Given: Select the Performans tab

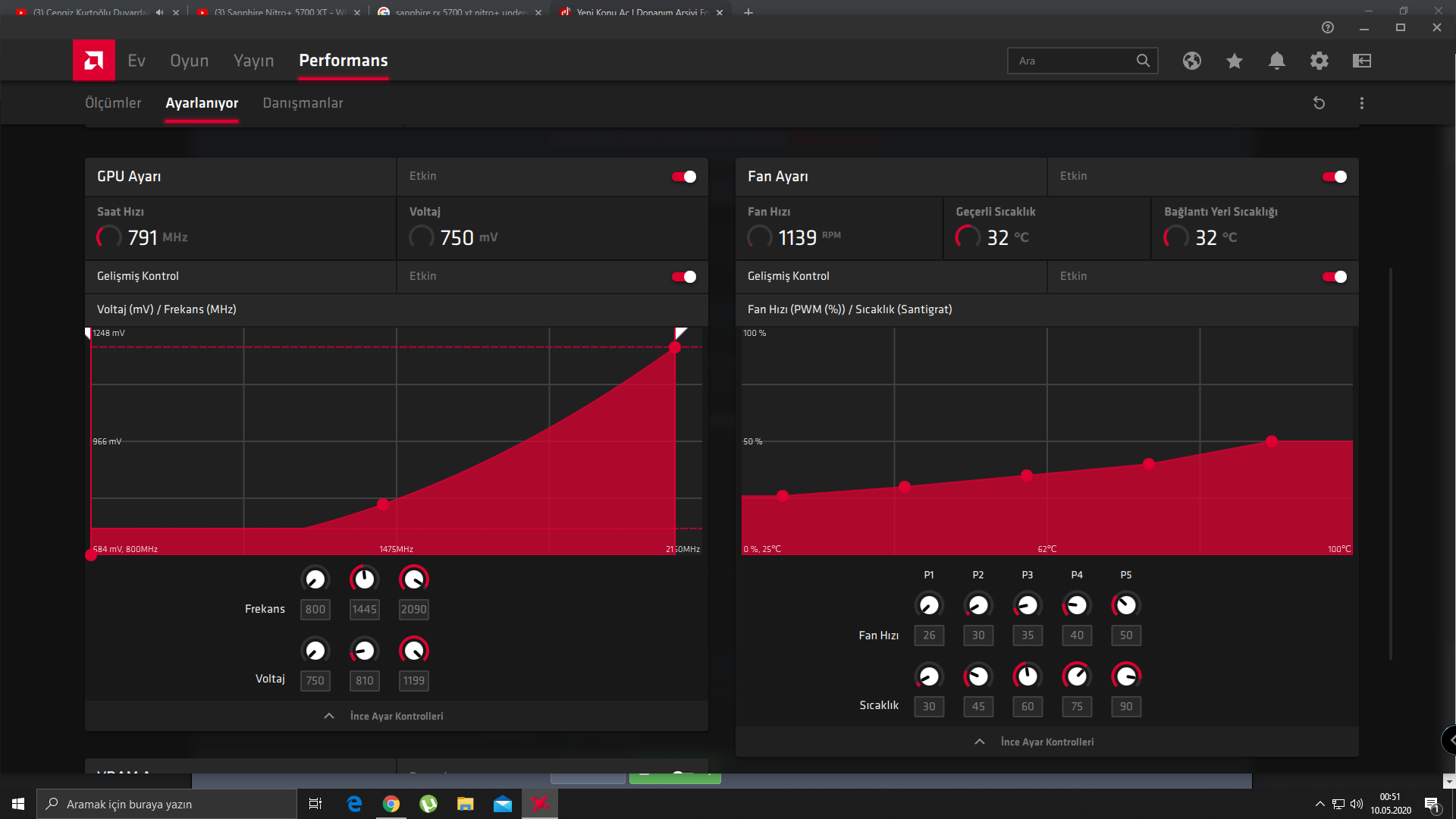Looking at the screenshot, I should pyautogui.click(x=344, y=61).
